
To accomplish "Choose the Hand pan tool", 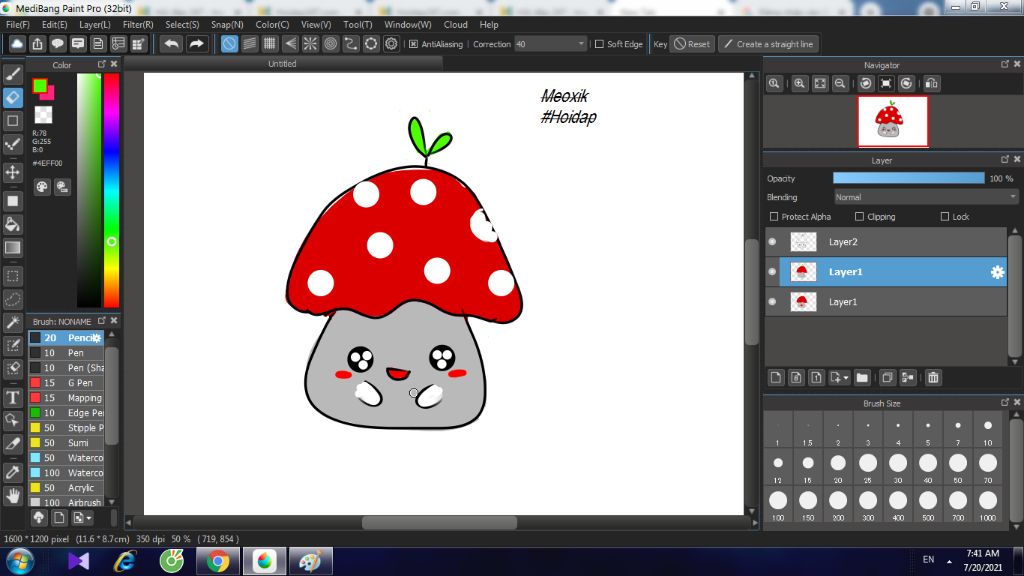I will (x=13, y=495).
